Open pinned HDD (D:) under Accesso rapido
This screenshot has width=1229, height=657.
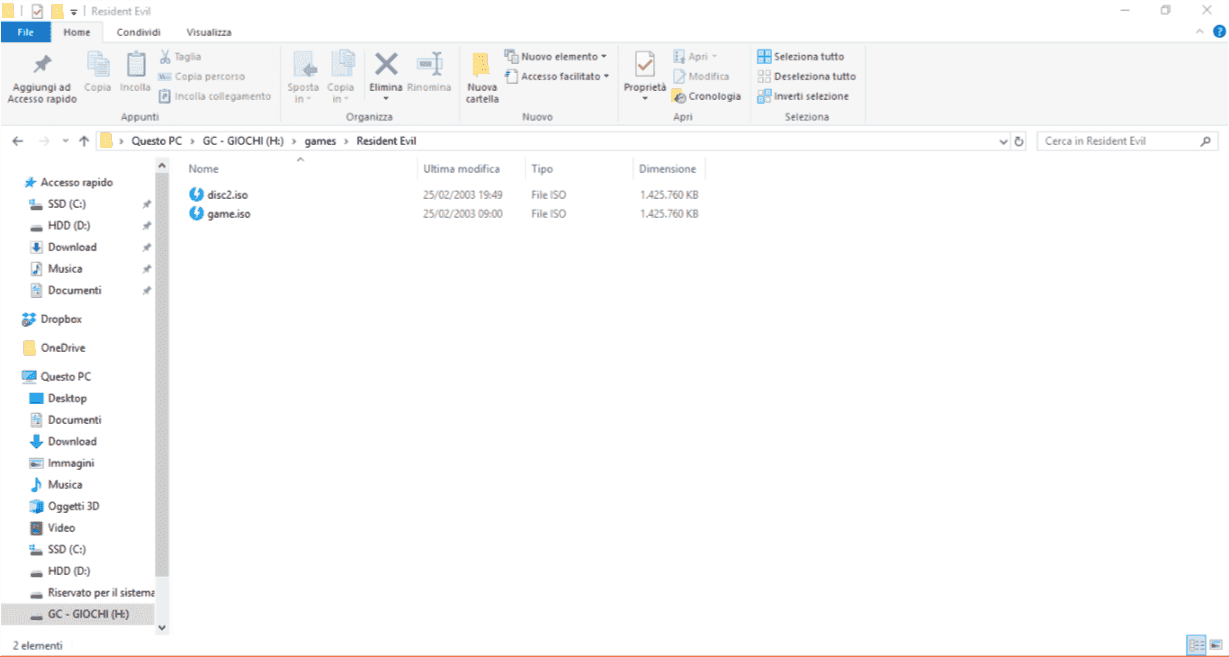(69, 226)
